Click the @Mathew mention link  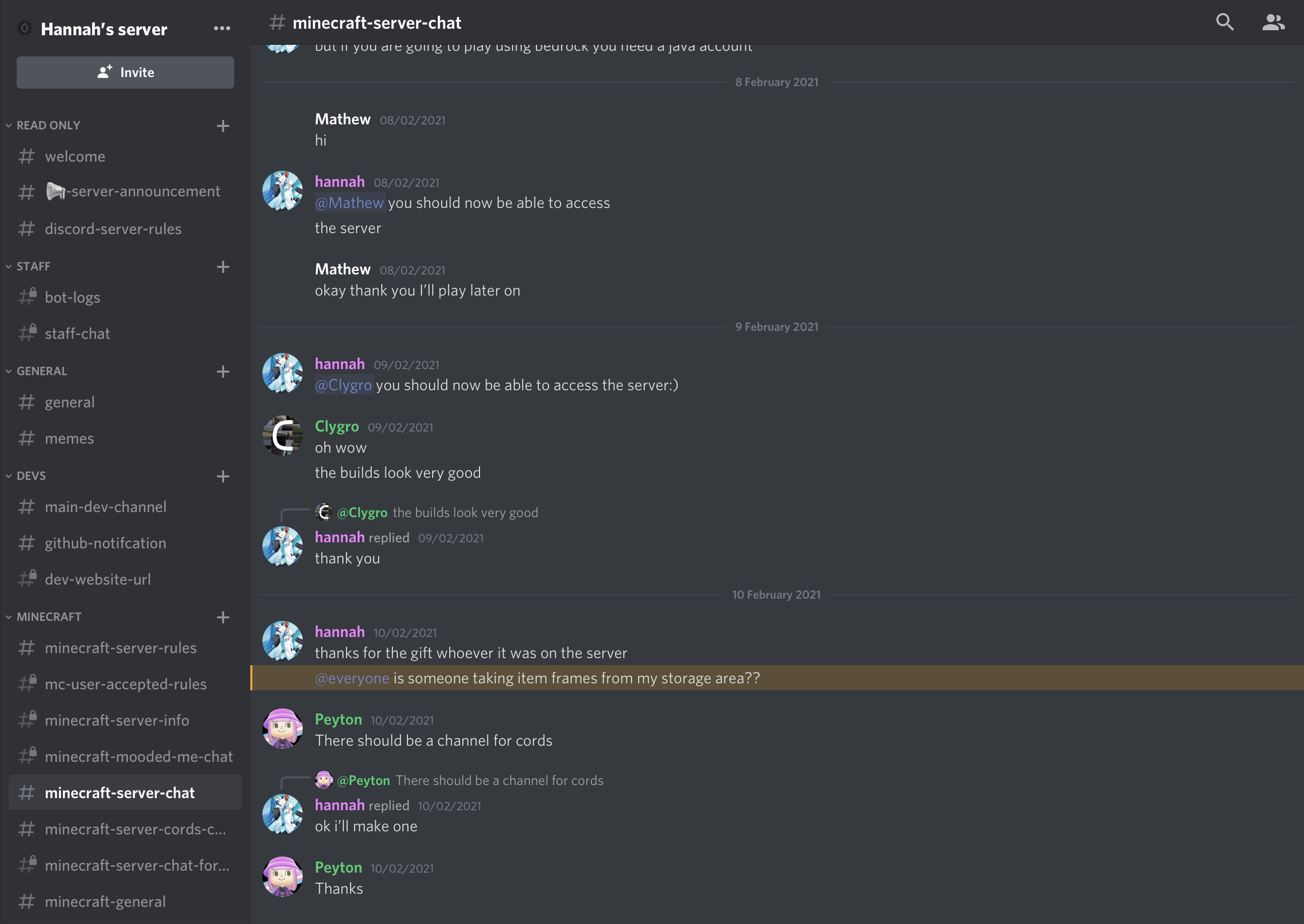pos(350,203)
